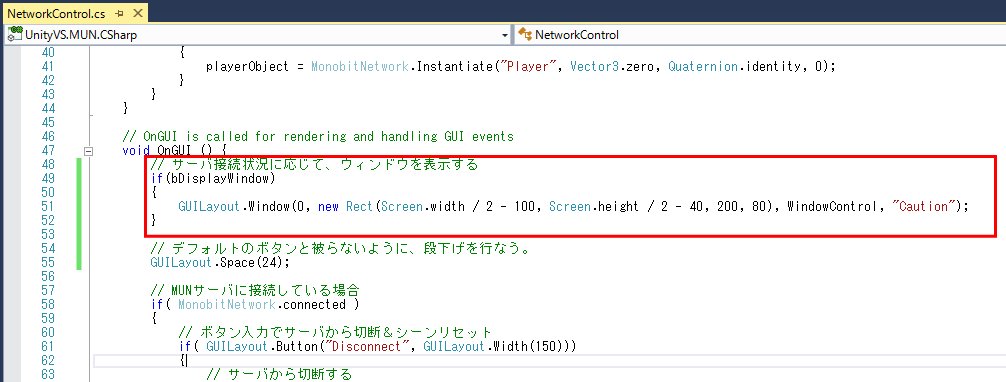This screenshot has width=1006, height=382.
Task: Click the "Player" string literal
Action: [x=527, y=67]
